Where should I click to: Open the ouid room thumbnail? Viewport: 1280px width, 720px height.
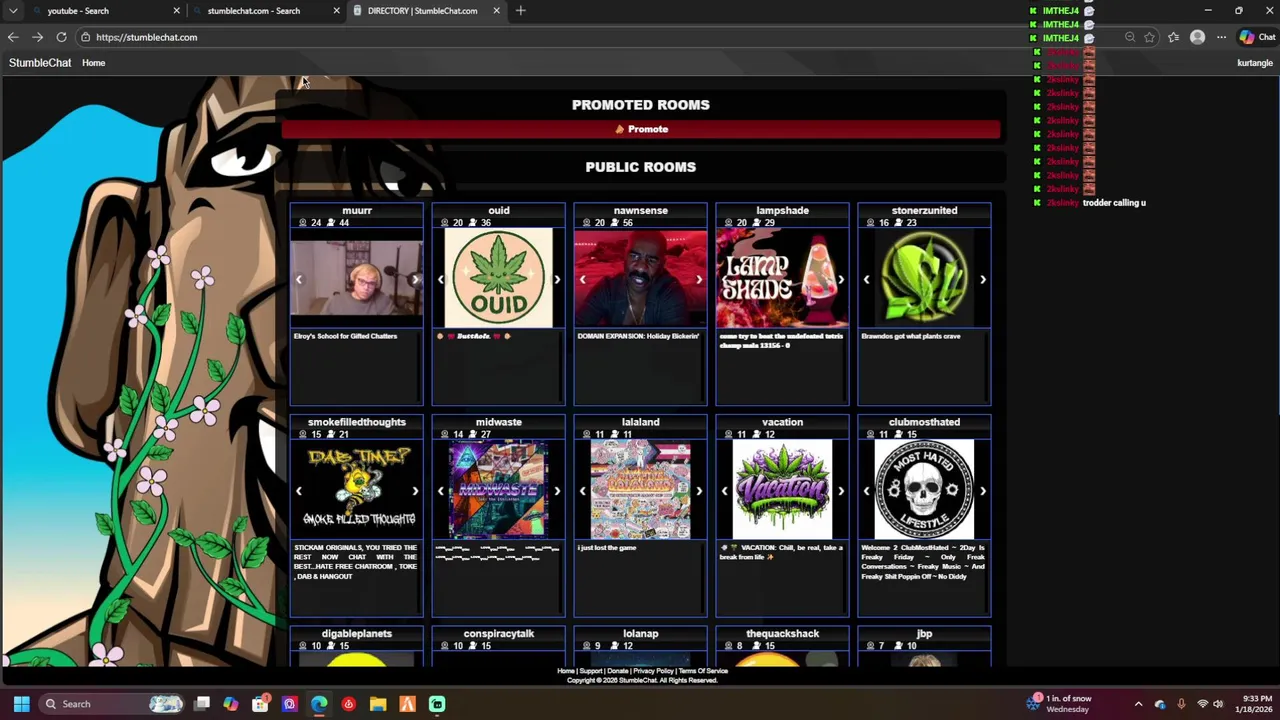point(499,278)
